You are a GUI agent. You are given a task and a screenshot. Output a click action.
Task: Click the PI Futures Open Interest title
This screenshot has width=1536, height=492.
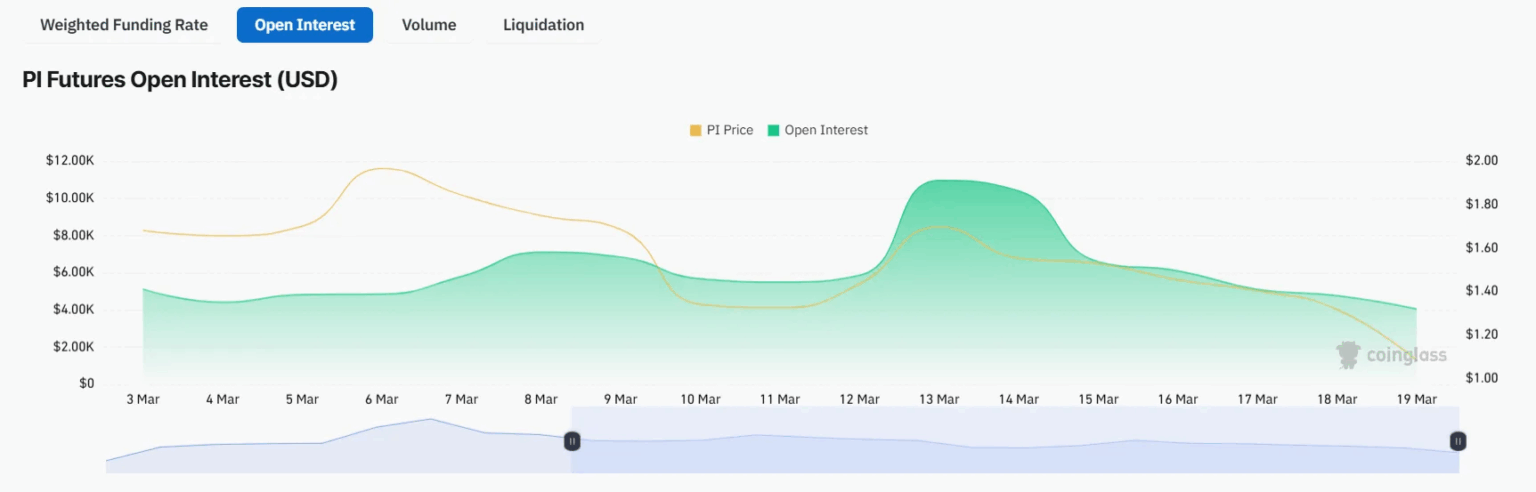tap(180, 81)
